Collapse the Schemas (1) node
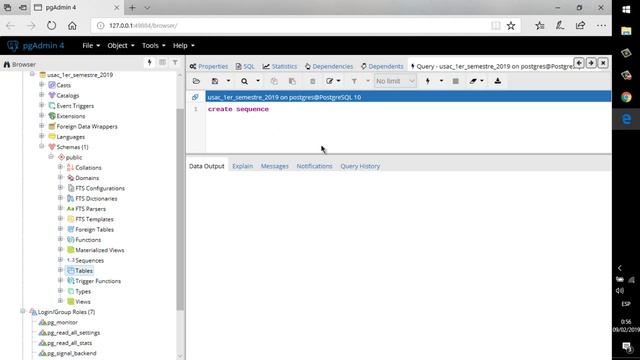This screenshot has width=640, height=360. point(41,146)
